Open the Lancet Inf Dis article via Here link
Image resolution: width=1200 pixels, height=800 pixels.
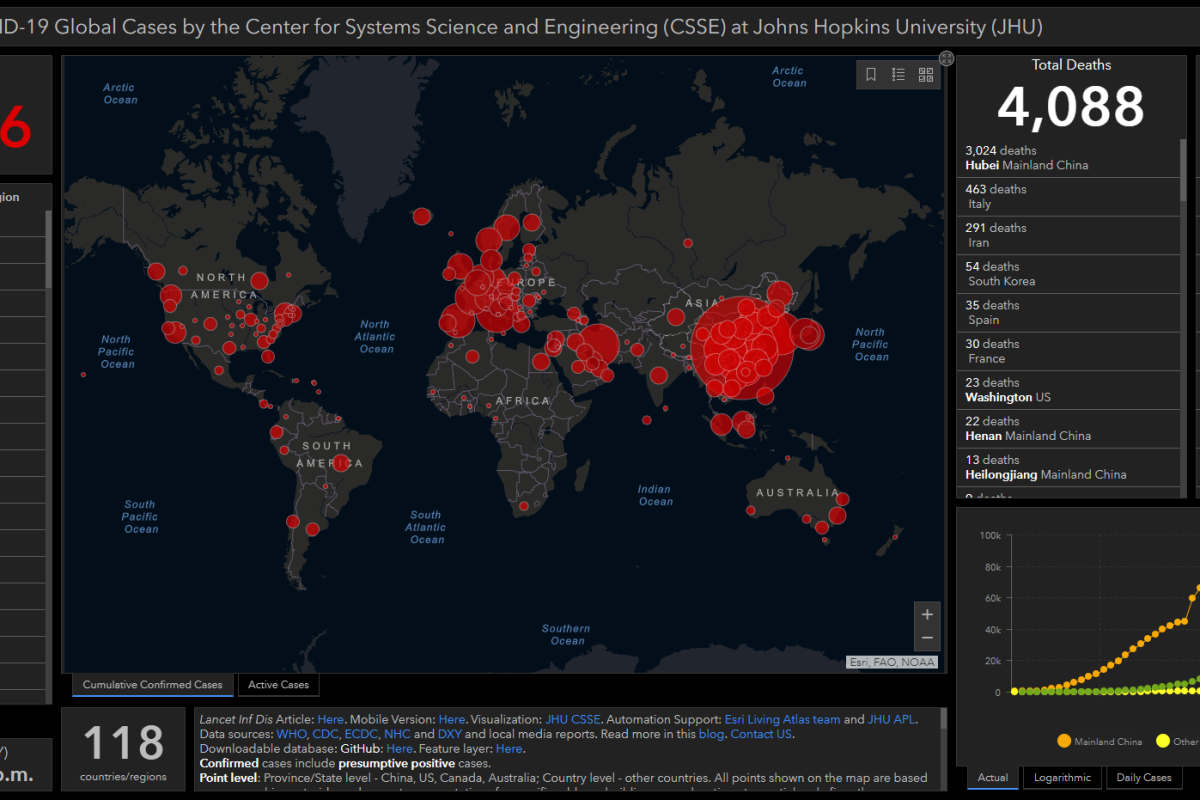(x=331, y=719)
